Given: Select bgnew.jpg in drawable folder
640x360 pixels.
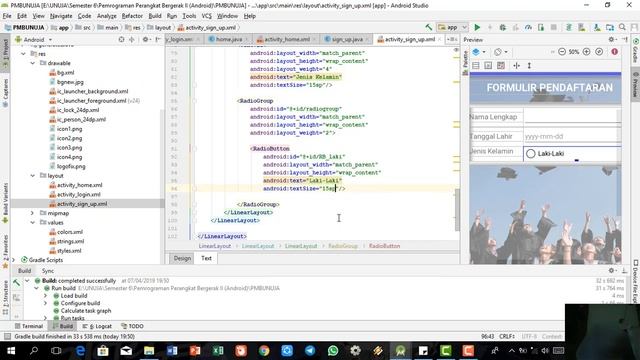Looking at the screenshot, I should point(70,82).
